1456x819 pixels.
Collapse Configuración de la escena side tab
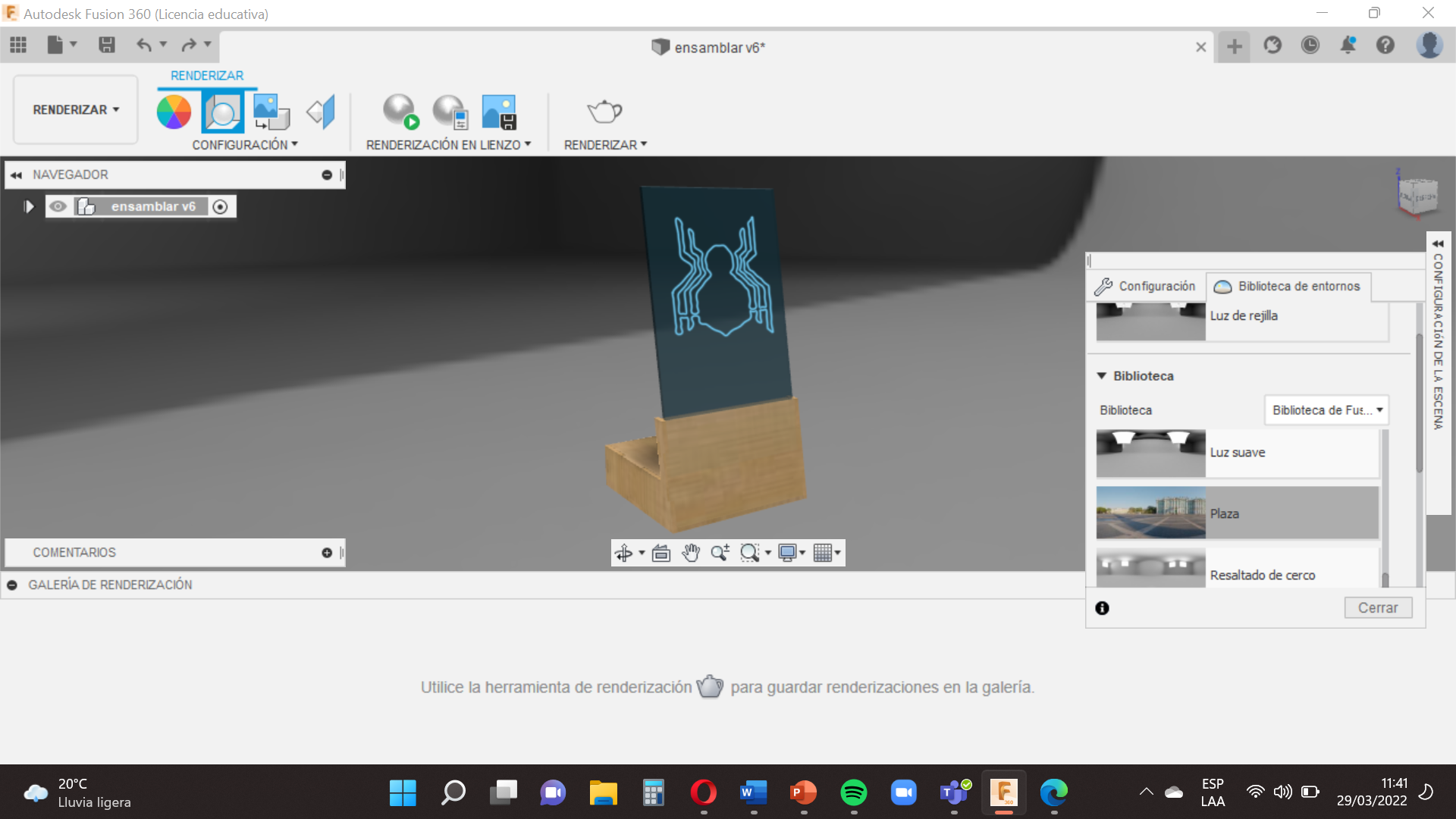[x=1438, y=244]
